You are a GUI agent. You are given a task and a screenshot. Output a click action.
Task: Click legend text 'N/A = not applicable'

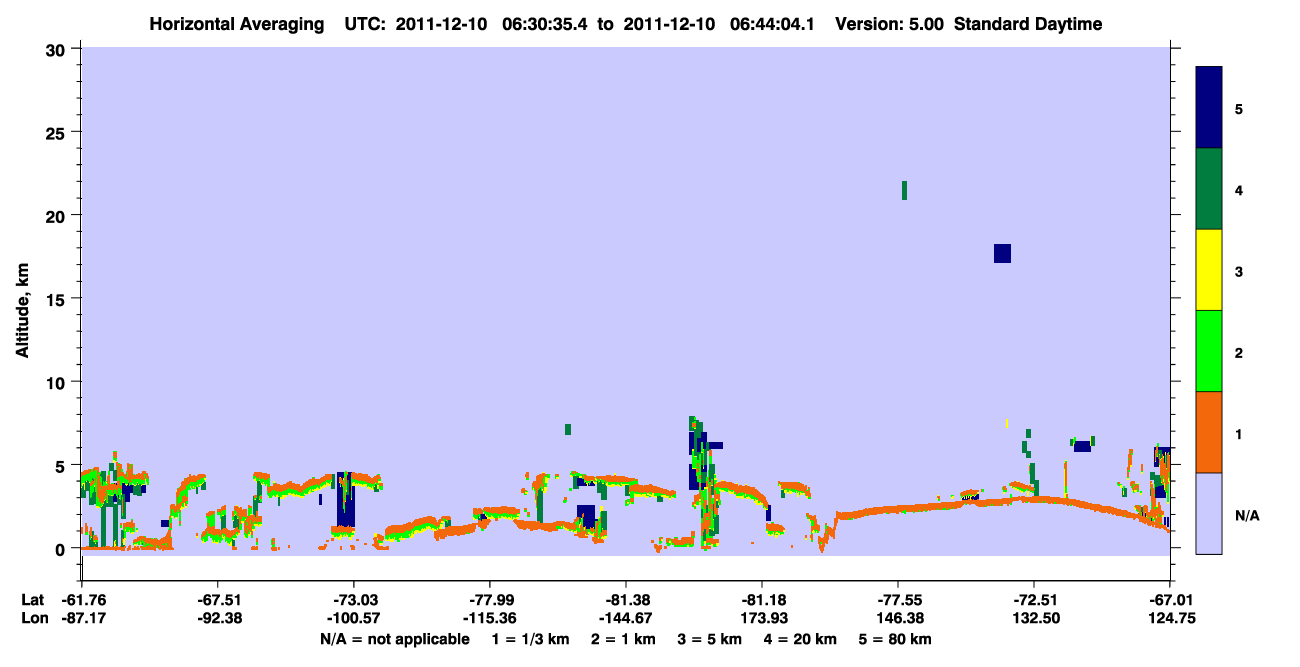(x=394, y=639)
